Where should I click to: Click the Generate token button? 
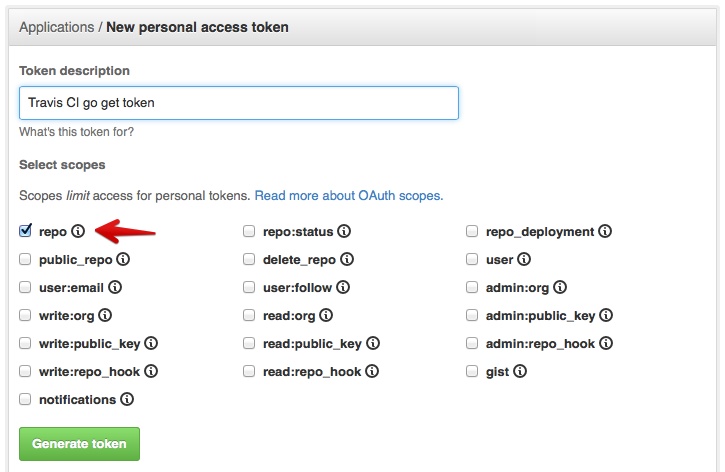pyautogui.click(x=79, y=444)
